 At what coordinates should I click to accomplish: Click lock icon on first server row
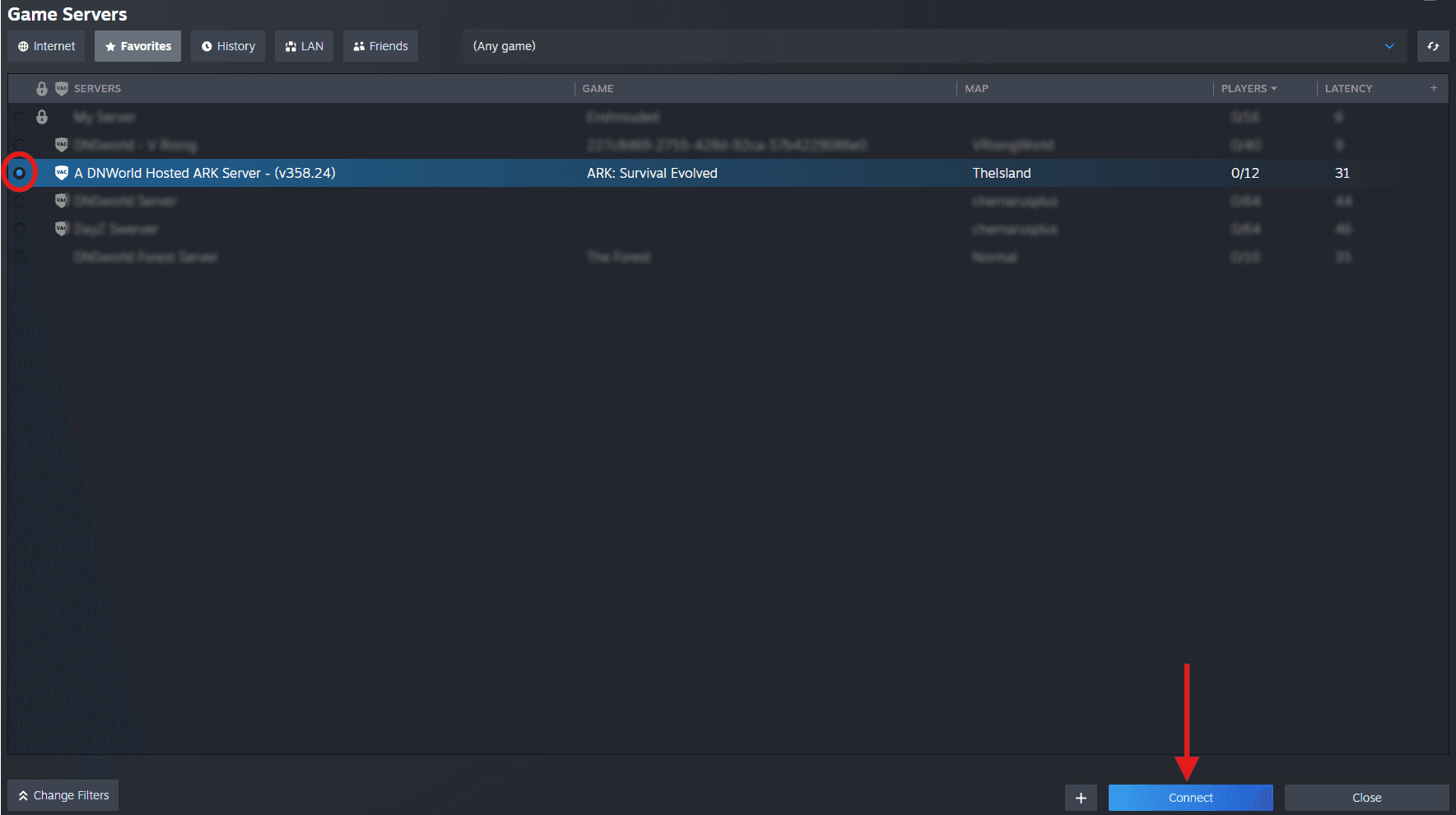click(42, 117)
